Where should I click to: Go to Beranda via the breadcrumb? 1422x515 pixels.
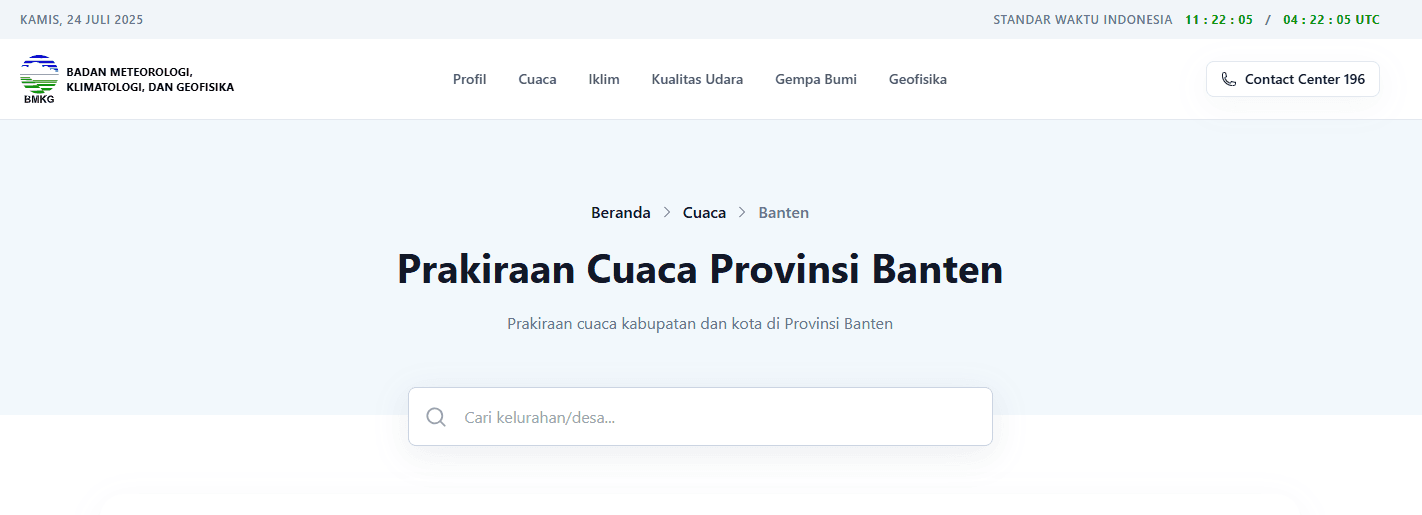pos(620,212)
